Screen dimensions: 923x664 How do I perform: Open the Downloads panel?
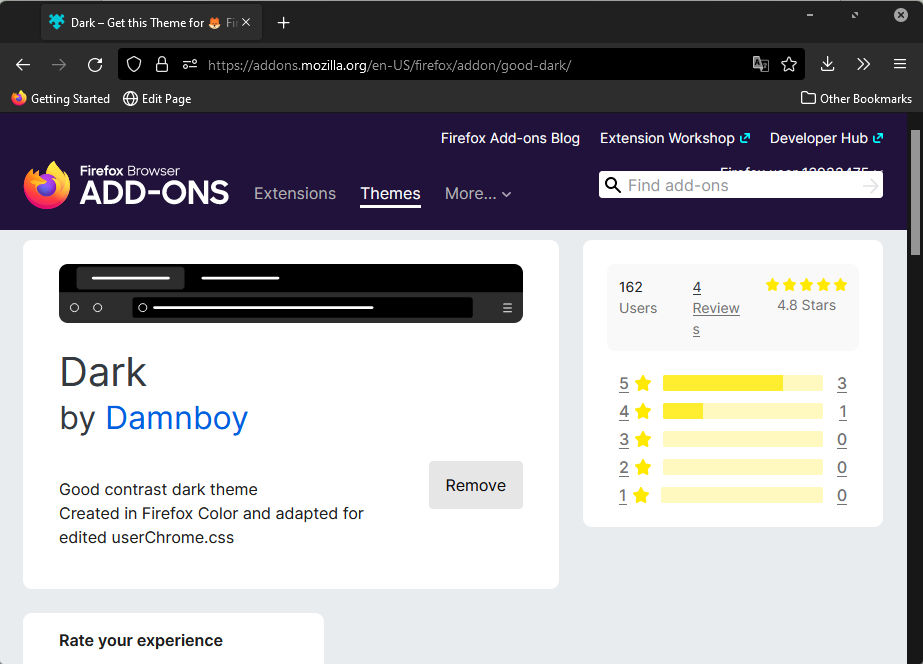click(828, 64)
